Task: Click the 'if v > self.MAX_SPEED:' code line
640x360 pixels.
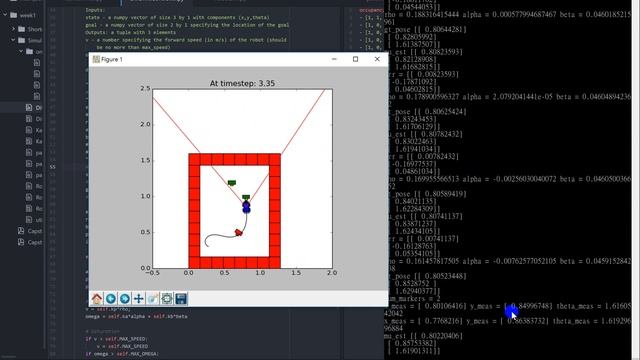Action: pos(116,339)
